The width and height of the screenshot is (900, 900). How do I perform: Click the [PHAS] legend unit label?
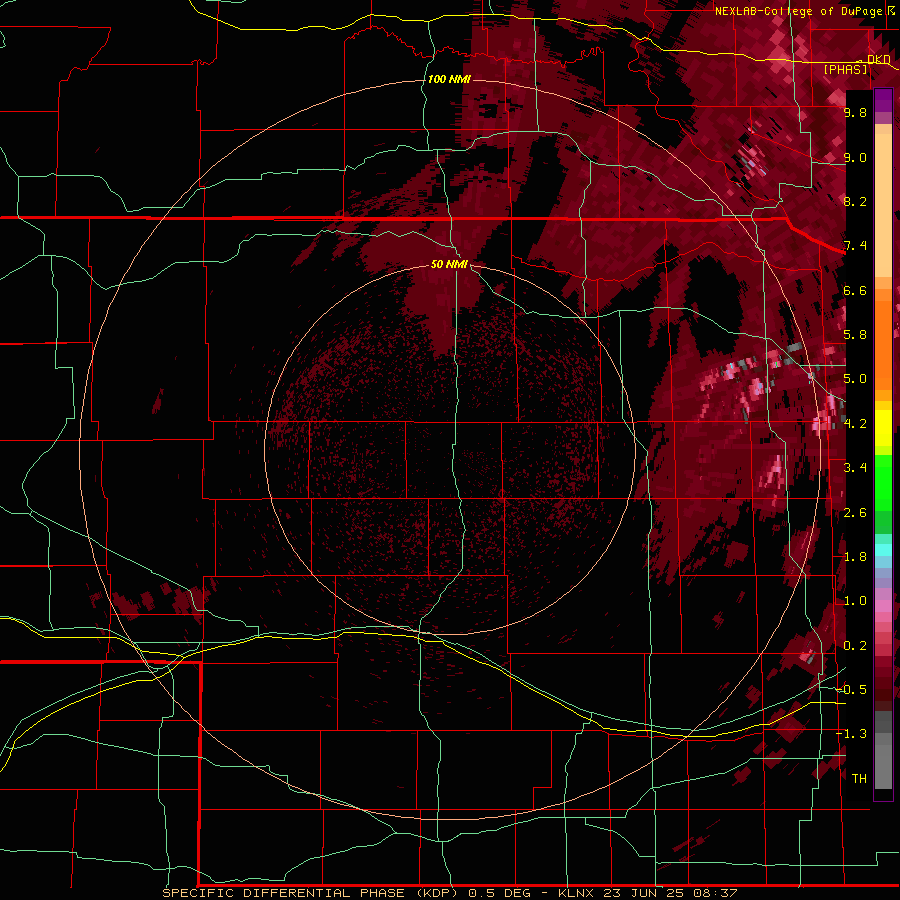(845, 69)
